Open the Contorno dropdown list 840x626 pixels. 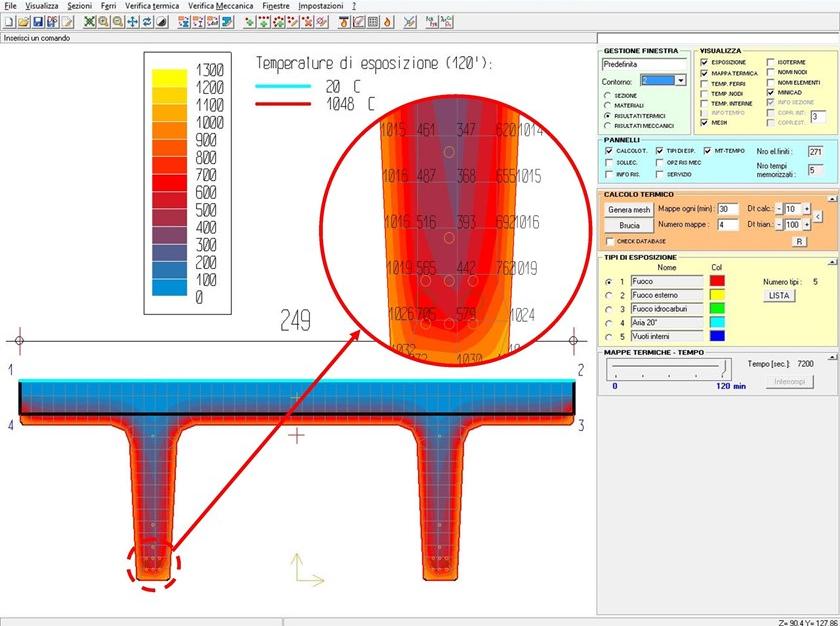[x=681, y=80]
